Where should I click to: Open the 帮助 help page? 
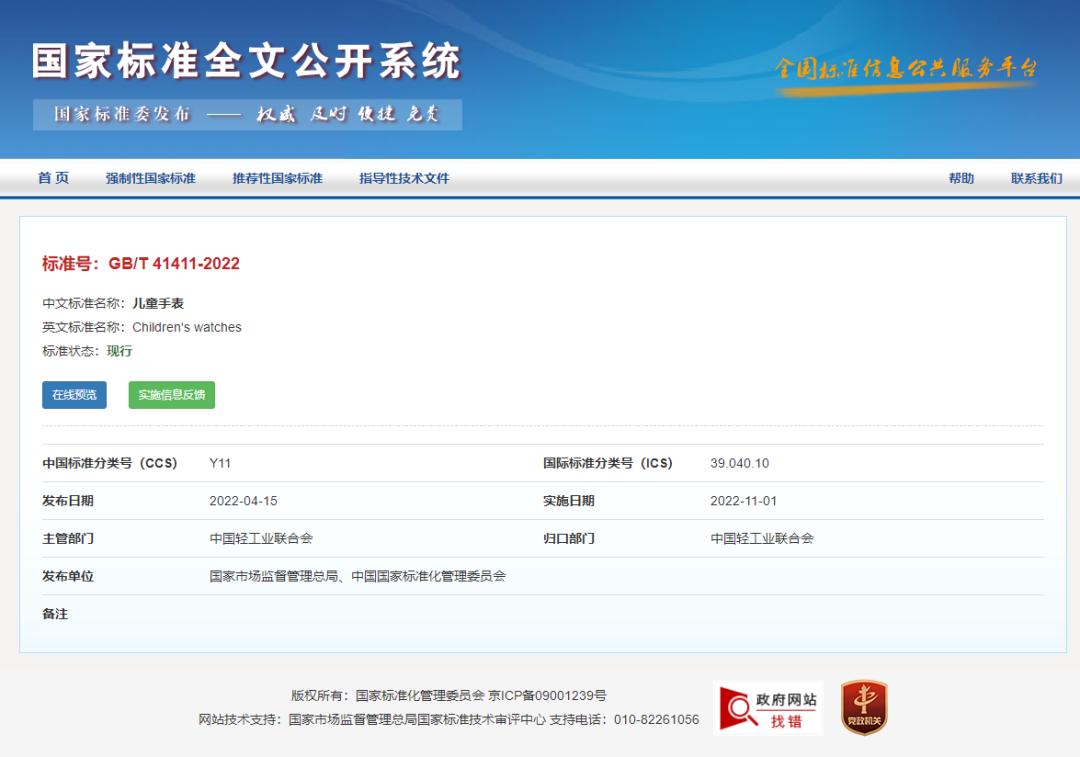[961, 178]
